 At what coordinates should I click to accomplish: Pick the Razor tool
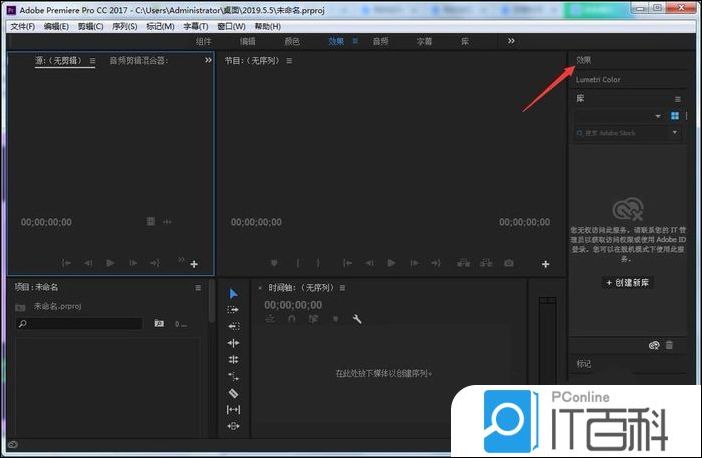(233, 393)
